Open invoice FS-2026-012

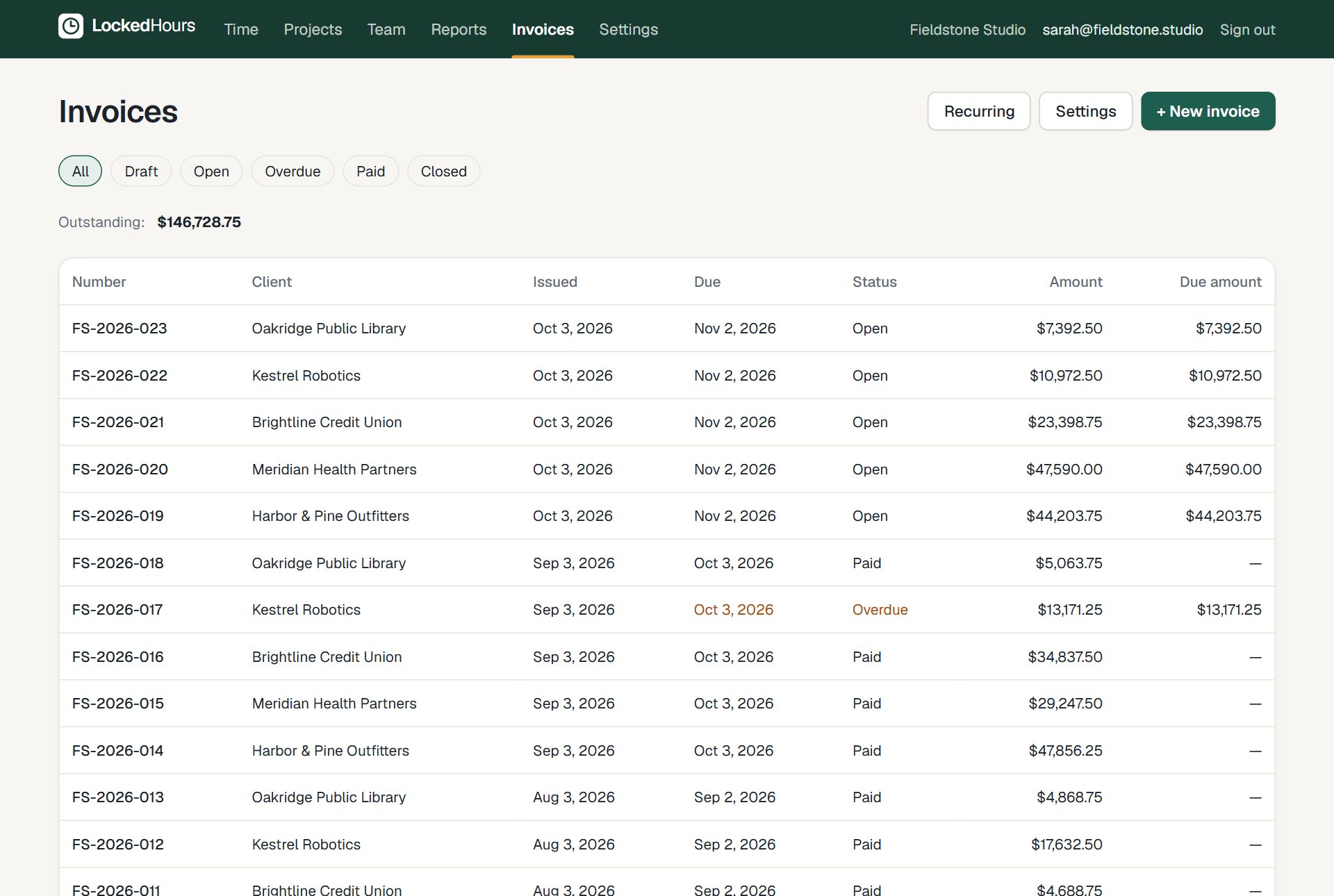[x=118, y=845]
